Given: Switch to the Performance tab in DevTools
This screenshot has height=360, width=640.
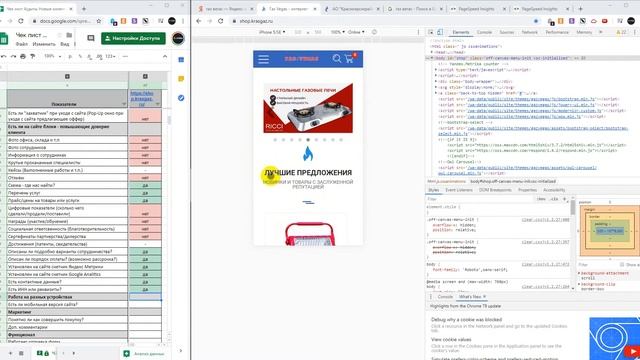Looking at the screenshot, I should click(x=557, y=32).
